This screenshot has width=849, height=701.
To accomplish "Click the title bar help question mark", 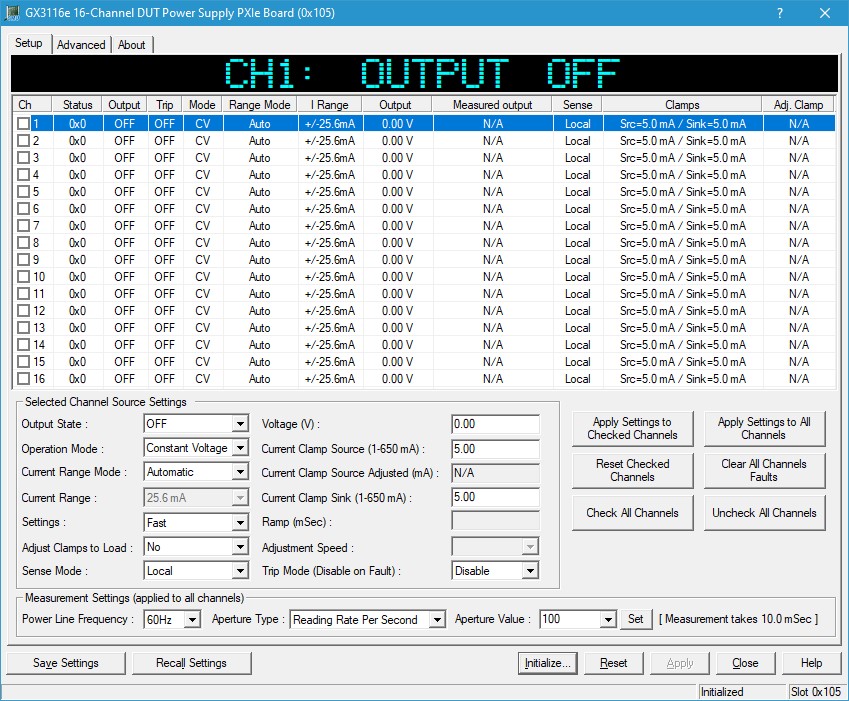I will (779, 14).
